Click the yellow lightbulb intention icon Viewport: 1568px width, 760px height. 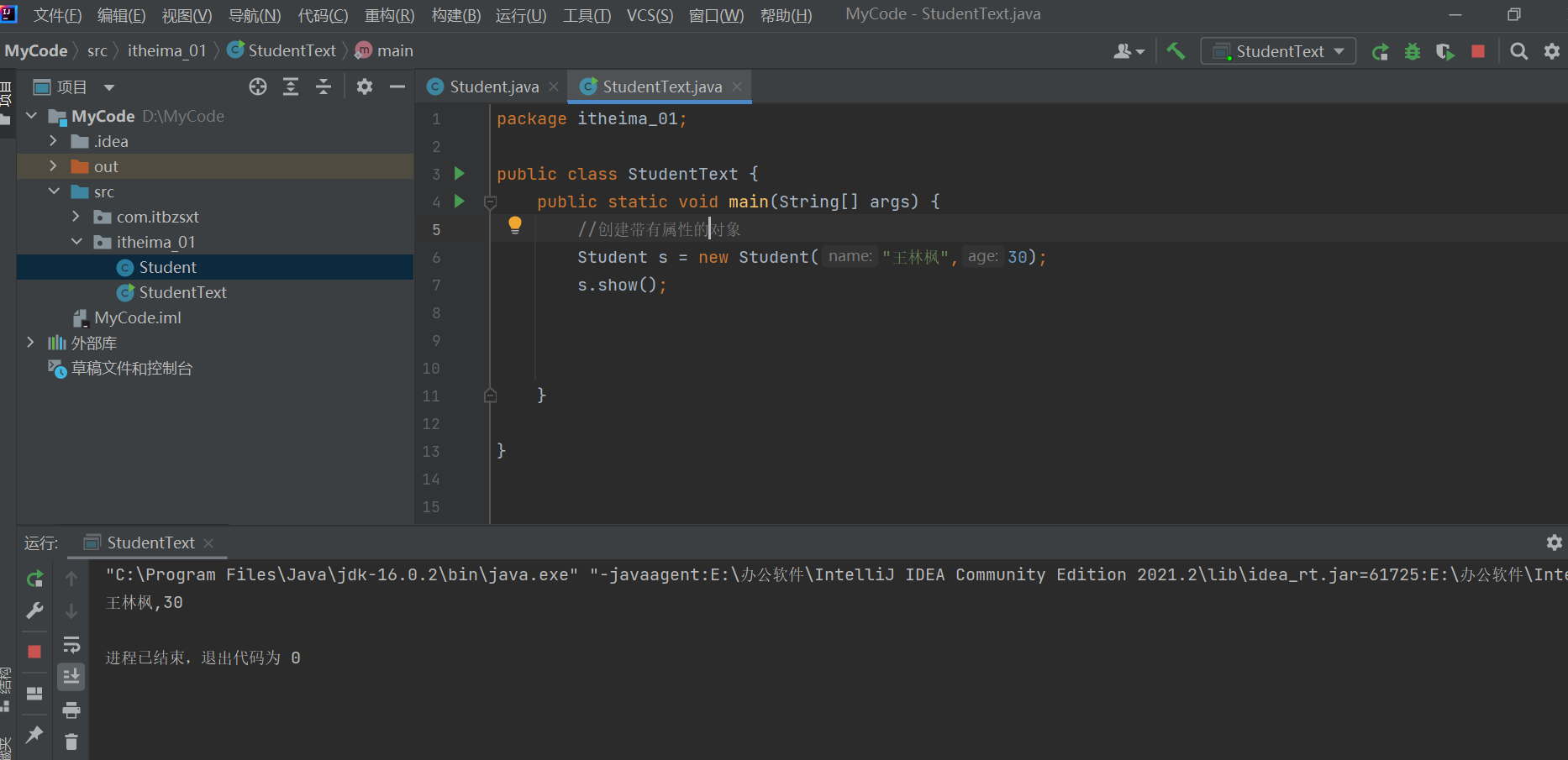point(515,225)
